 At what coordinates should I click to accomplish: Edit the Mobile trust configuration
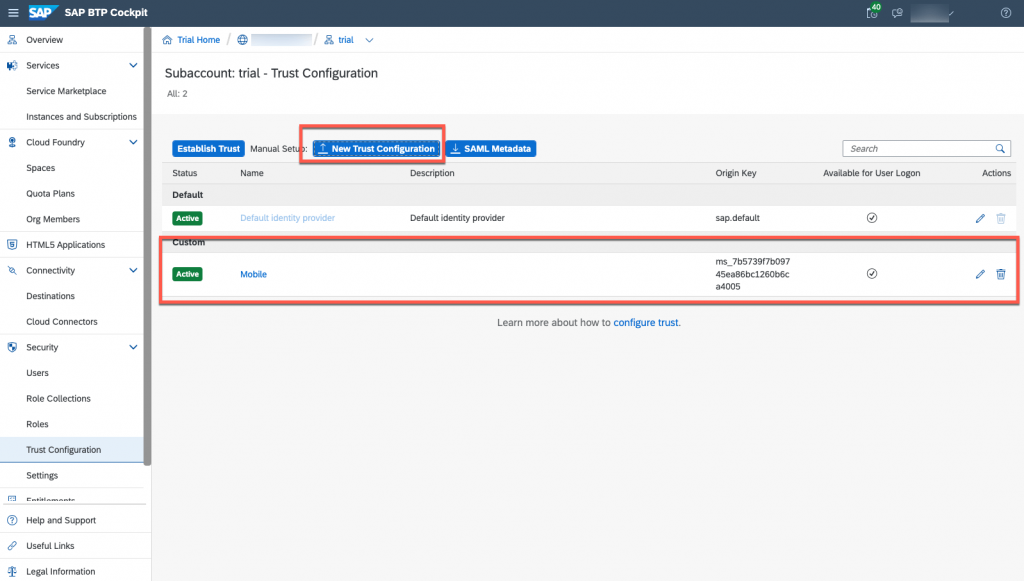coord(980,274)
